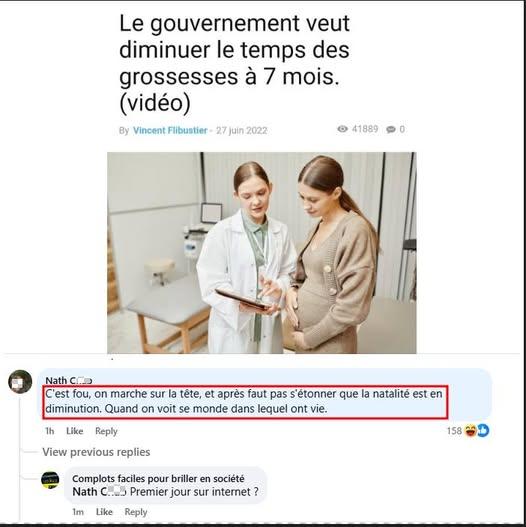Click the laughing reaction emoji
The image size is (526, 527).
(471, 431)
